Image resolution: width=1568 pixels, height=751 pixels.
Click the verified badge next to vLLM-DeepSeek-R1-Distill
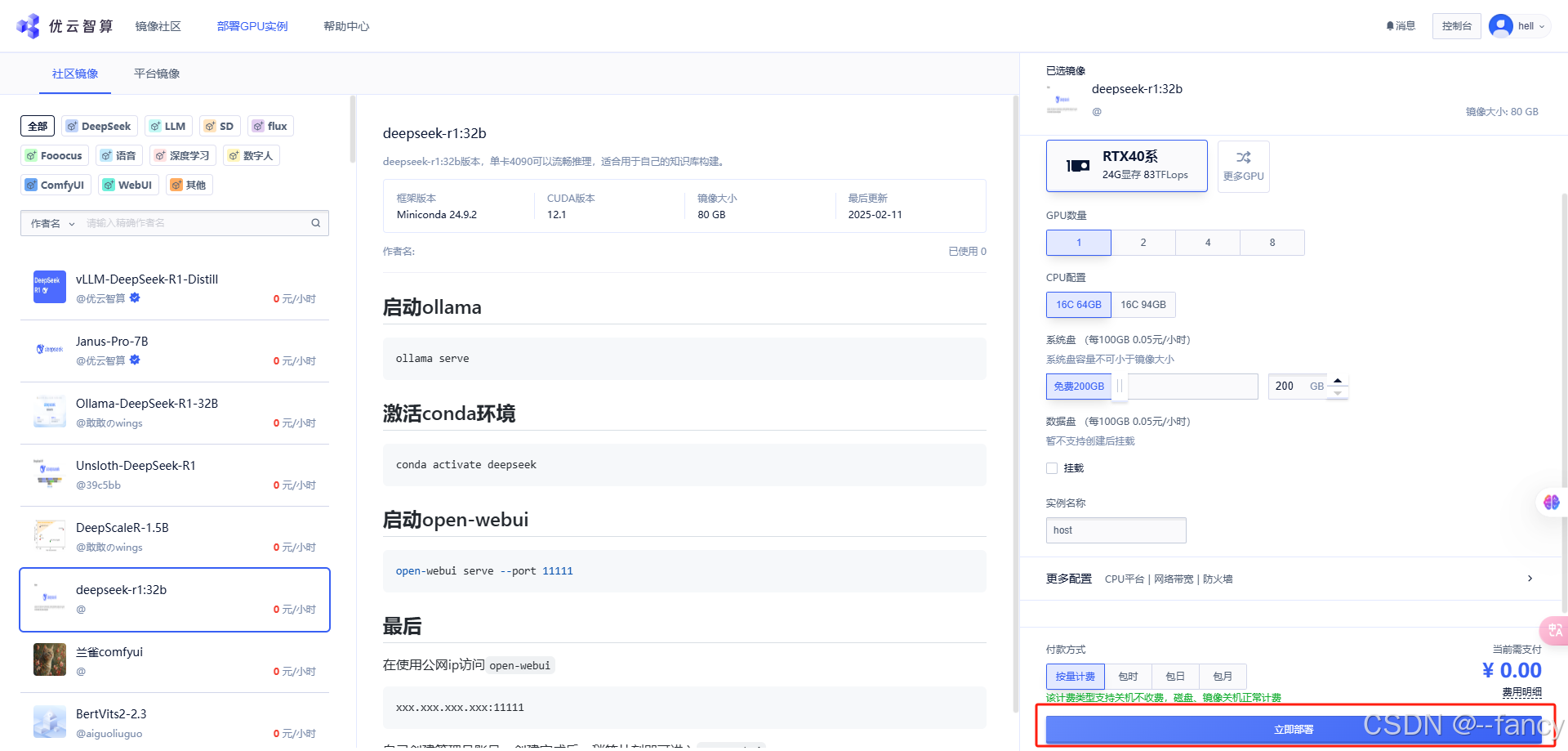click(x=135, y=298)
